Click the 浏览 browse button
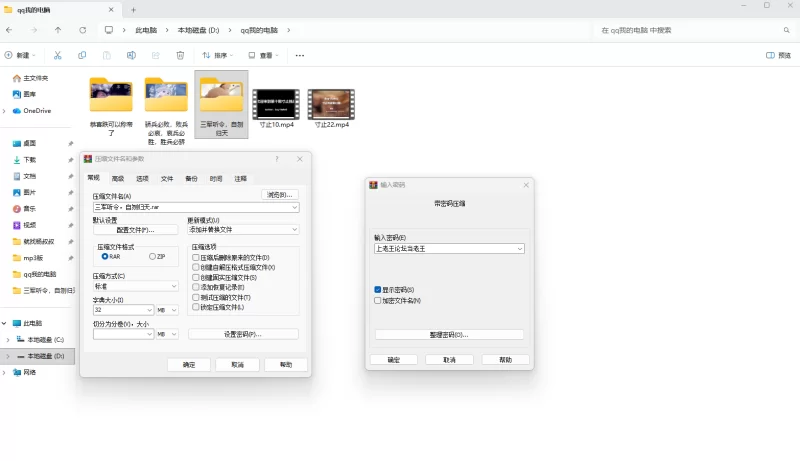This screenshot has width=800, height=461. coord(280,195)
